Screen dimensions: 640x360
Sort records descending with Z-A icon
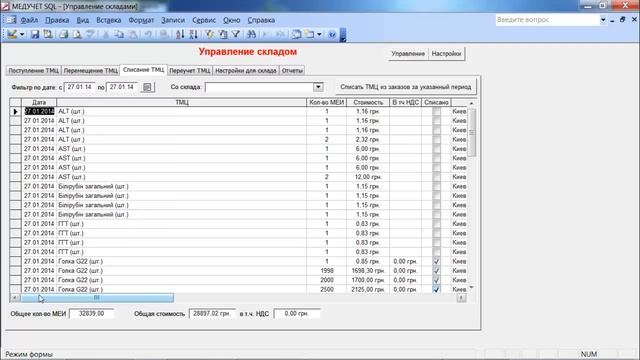point(193,34)
